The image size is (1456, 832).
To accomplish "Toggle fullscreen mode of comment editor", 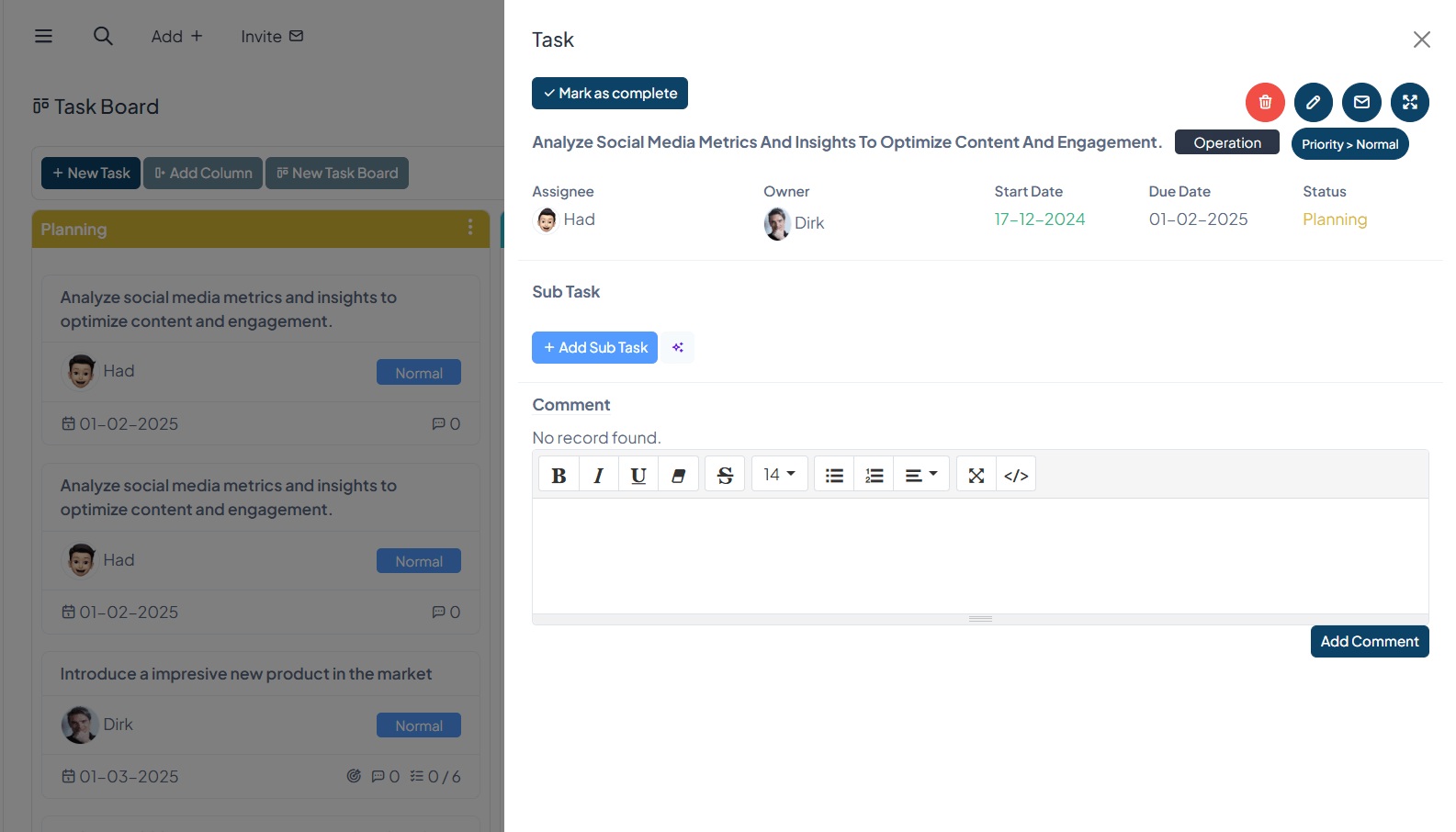I will 976,475.
